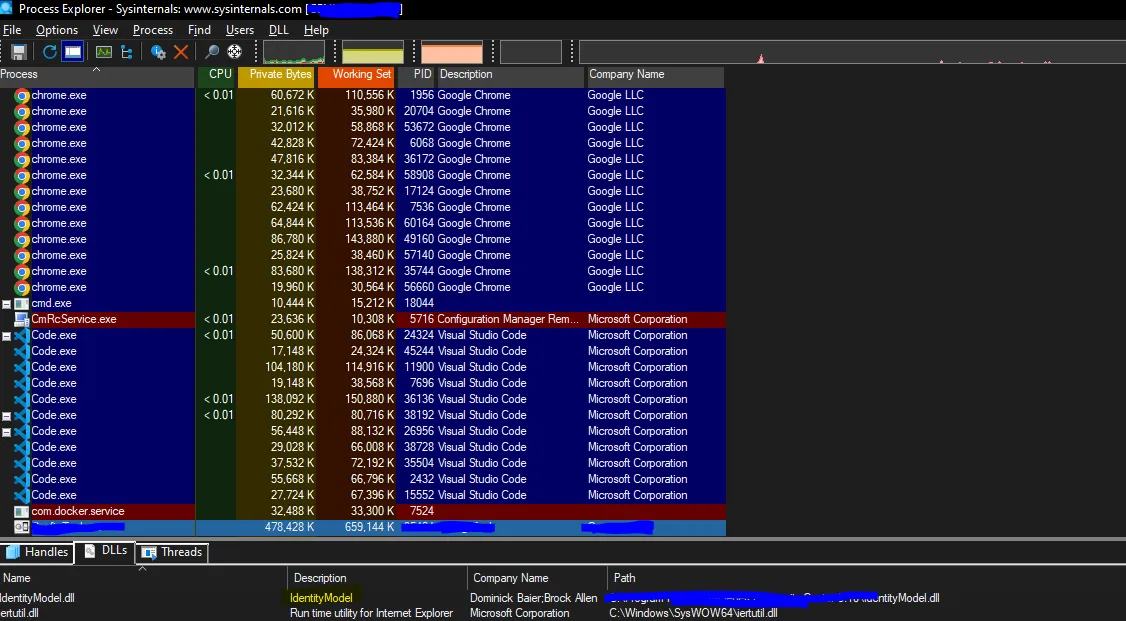Screen dimensions: 1126x621
Task: Switch to the Threads tab
Action: [x=172, y=552]
